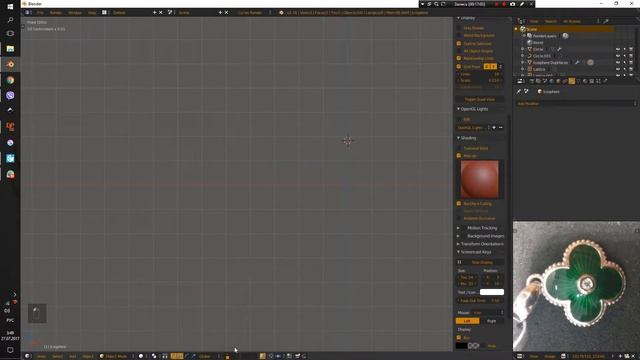The image size is (640, 360).
Task: Toggle Relationship Lines checkbox
Action: (459, 58)
